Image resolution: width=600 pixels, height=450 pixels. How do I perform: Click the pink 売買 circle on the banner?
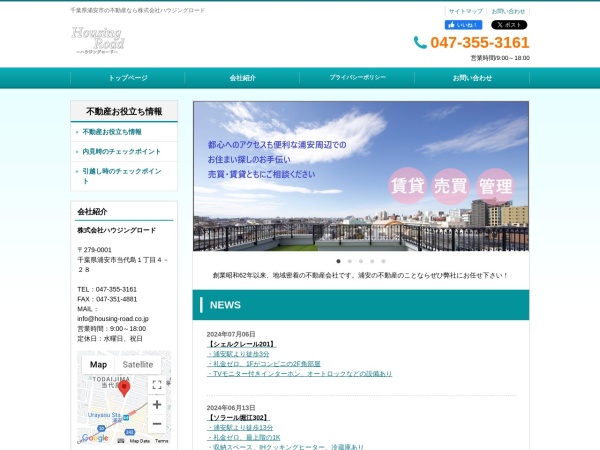[x=451, y=186]
